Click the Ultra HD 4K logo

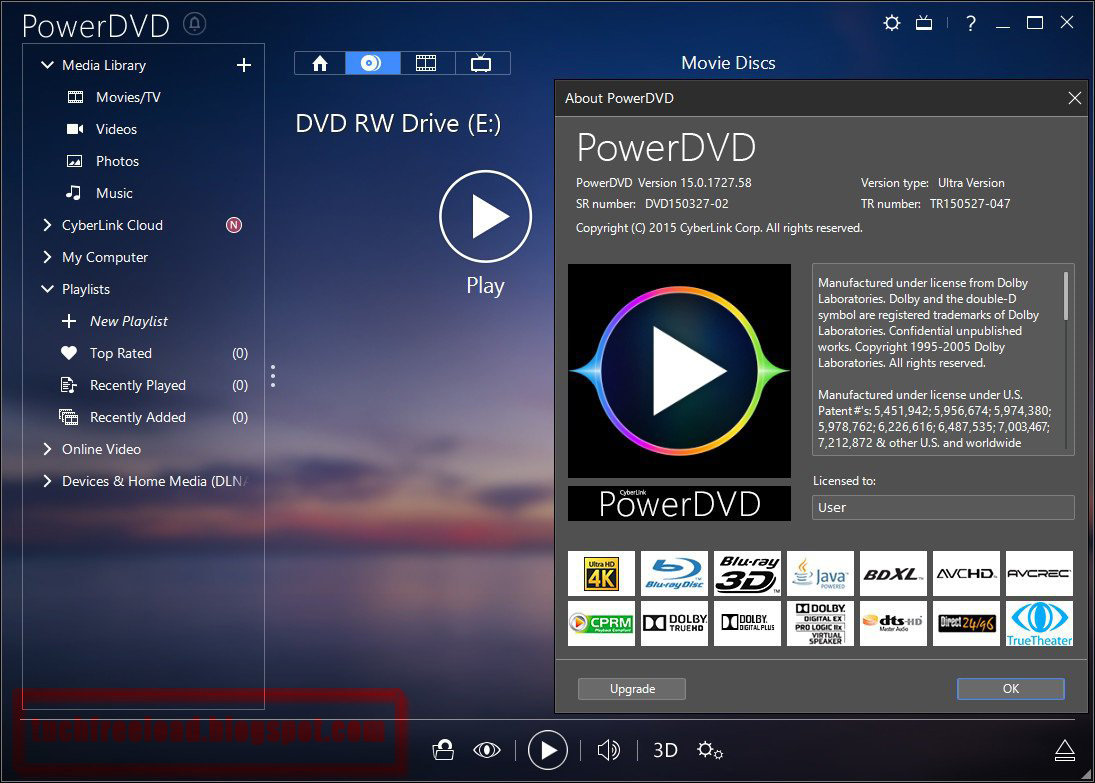[601, 573]
